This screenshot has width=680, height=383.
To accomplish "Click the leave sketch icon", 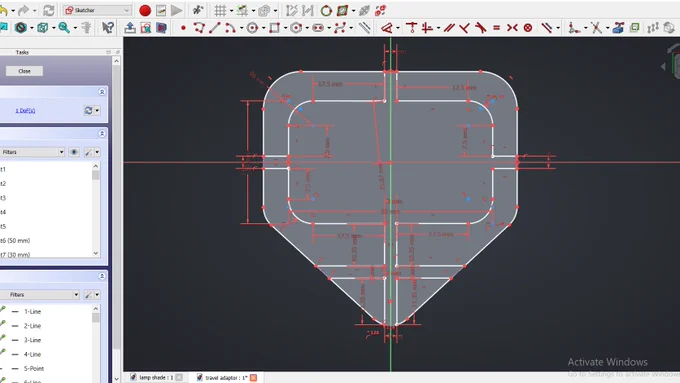I will 129,28.
